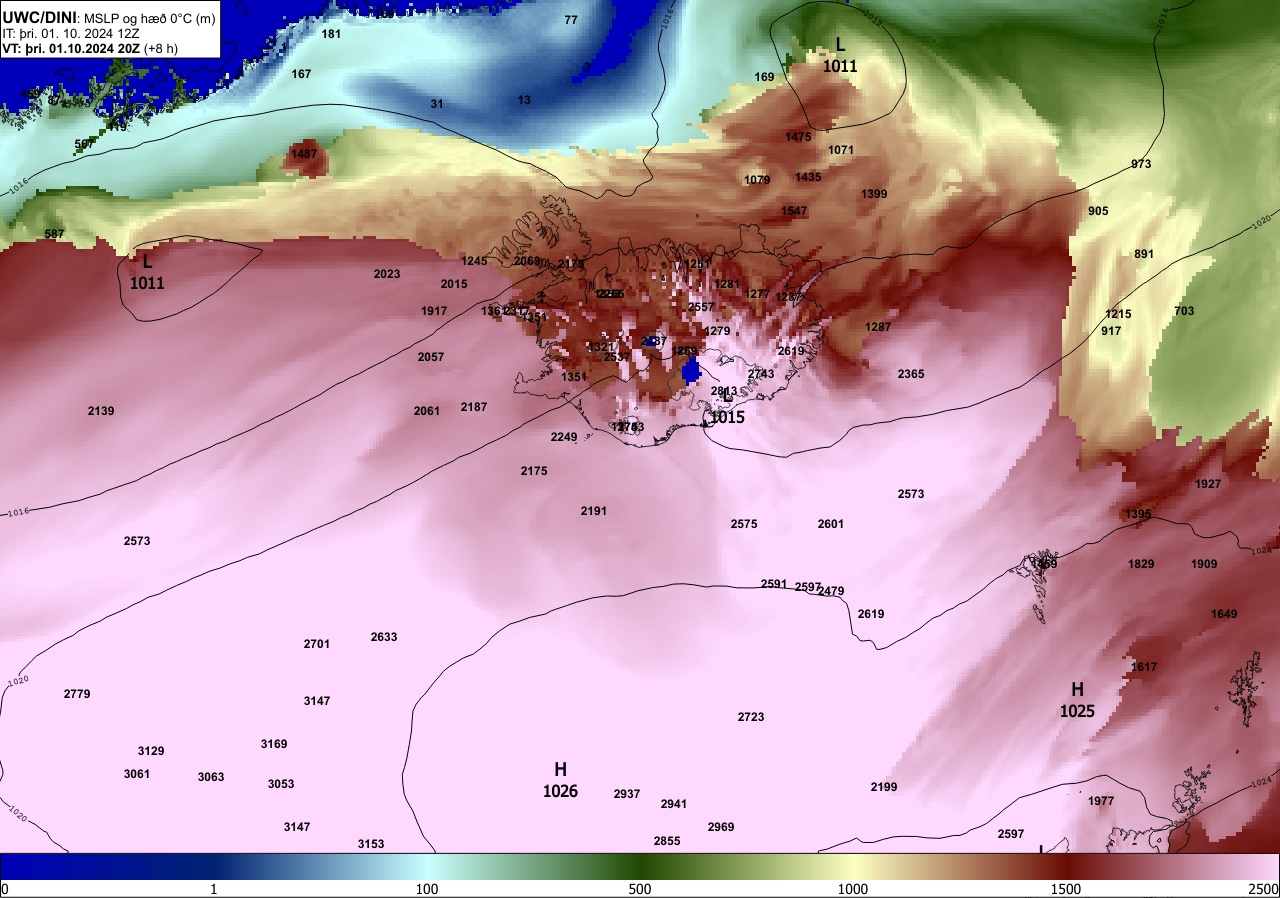Click the height value 2779

click(77, 694)
